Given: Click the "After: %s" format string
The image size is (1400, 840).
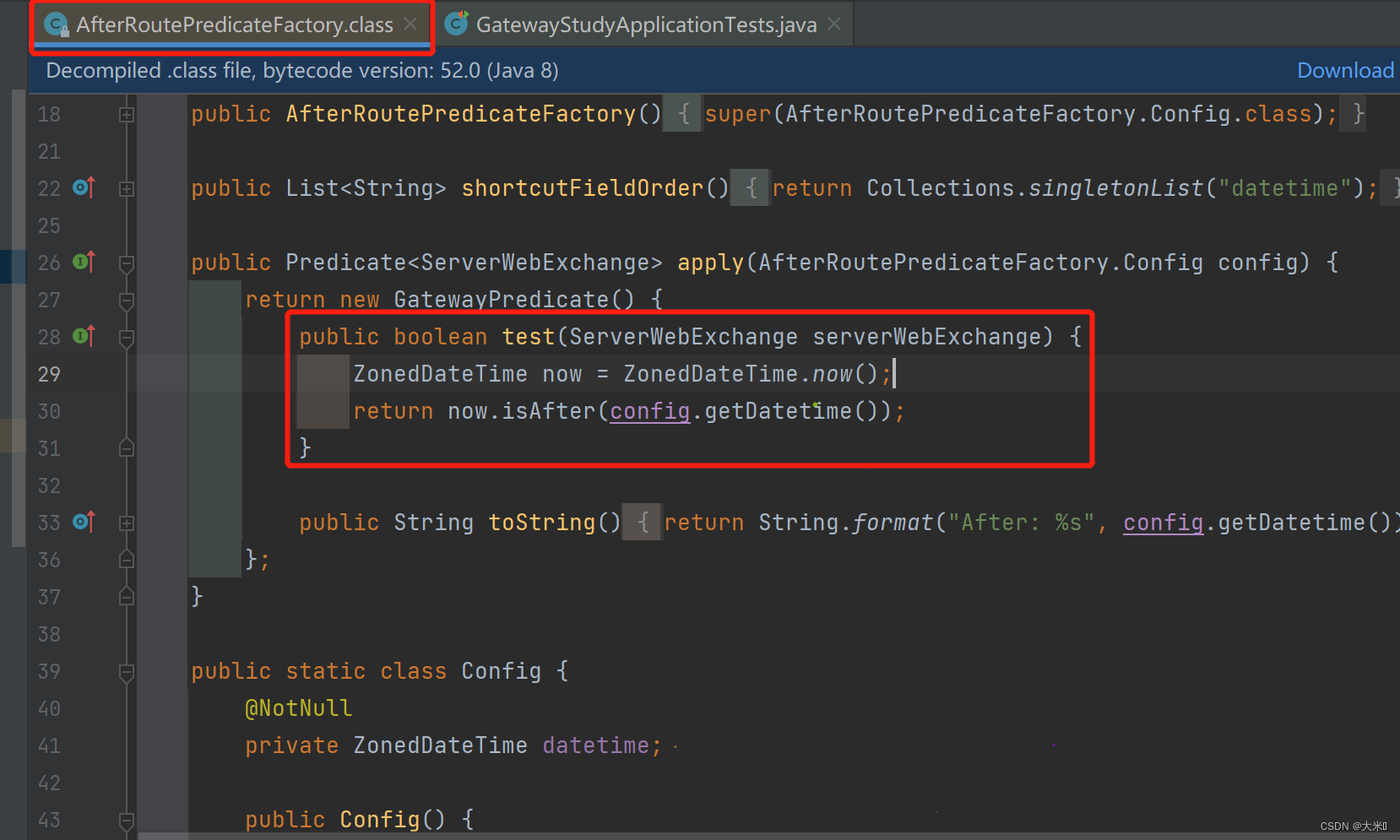Looking at the screenshot, I should click(x=1022, y=523).
